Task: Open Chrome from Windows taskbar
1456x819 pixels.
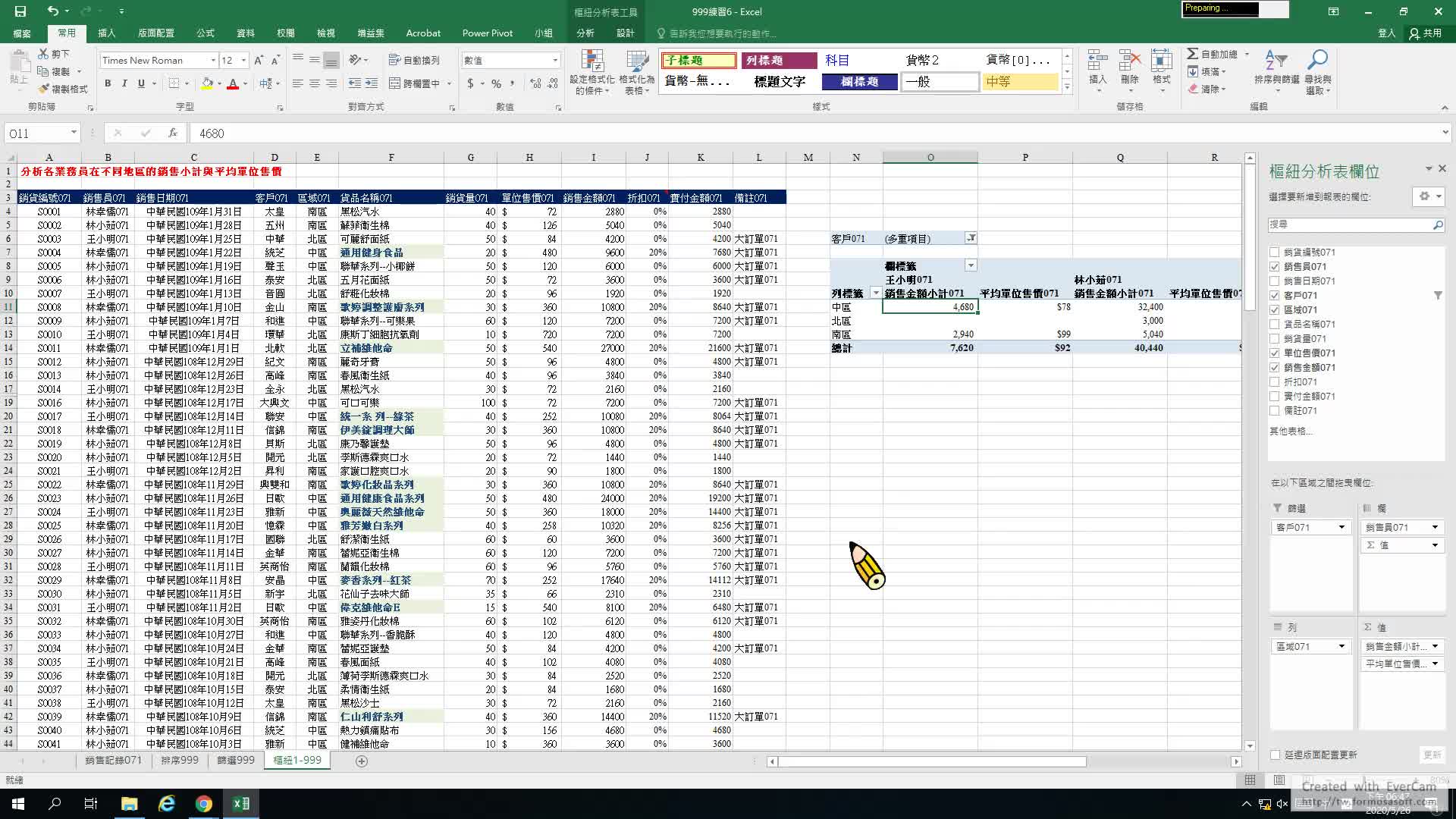Action: coord(203,804)
